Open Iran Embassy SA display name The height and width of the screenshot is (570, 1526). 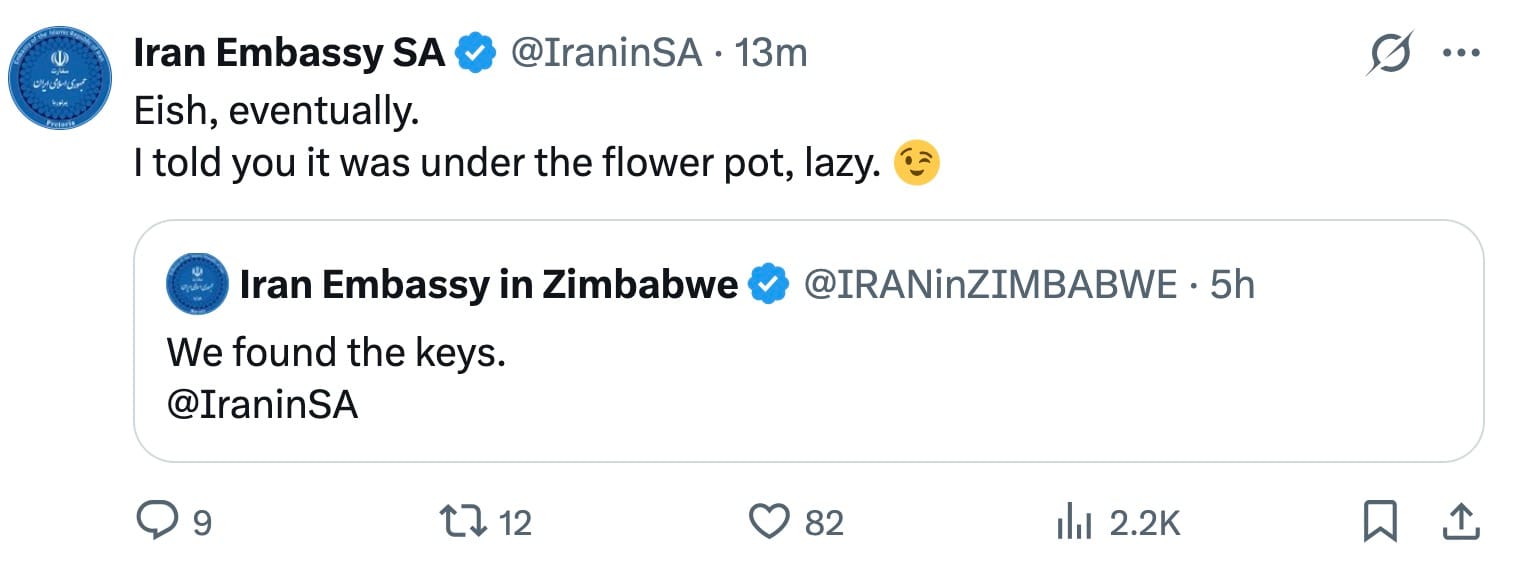[289, 54]
